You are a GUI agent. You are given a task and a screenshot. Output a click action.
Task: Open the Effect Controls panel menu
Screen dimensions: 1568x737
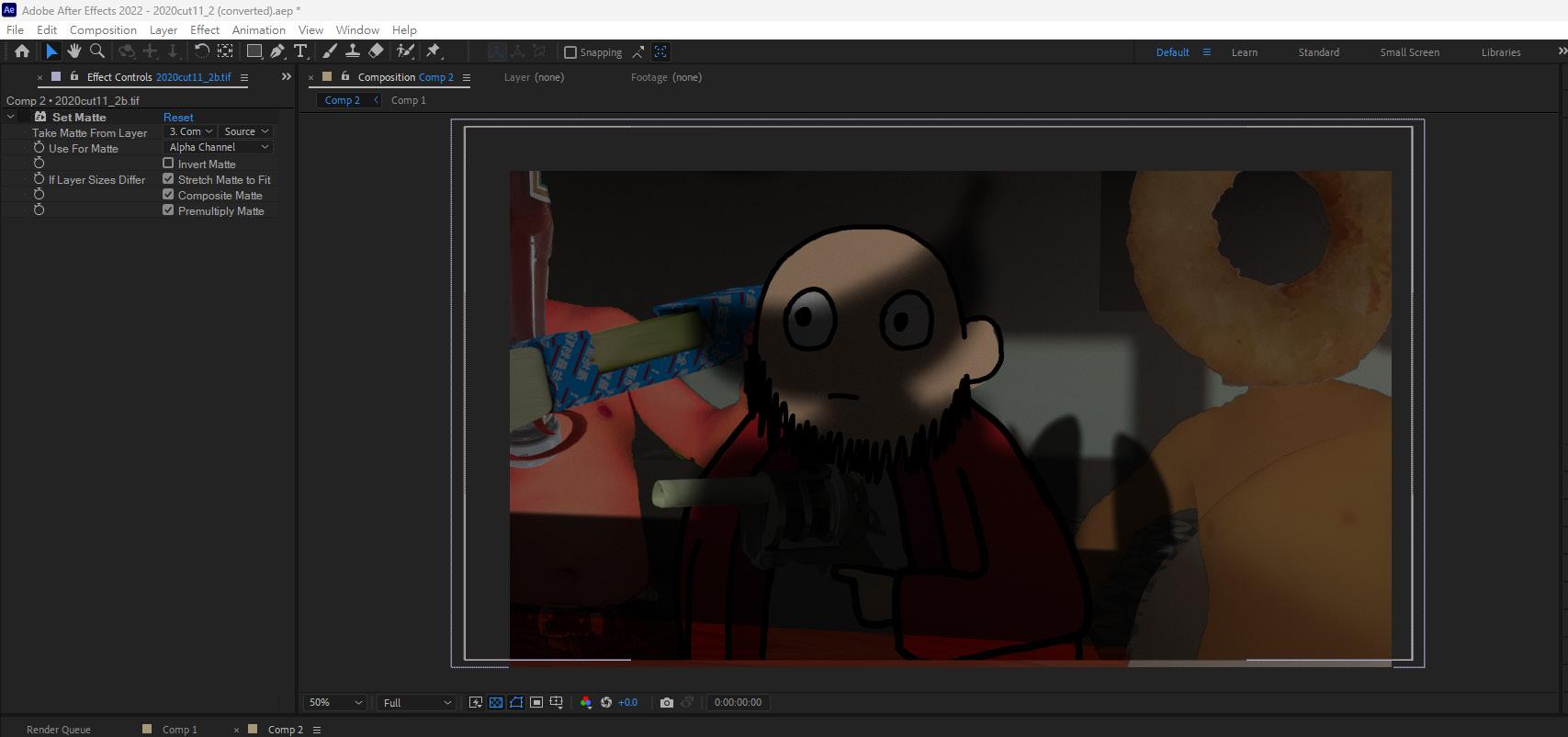click(244, 77)
